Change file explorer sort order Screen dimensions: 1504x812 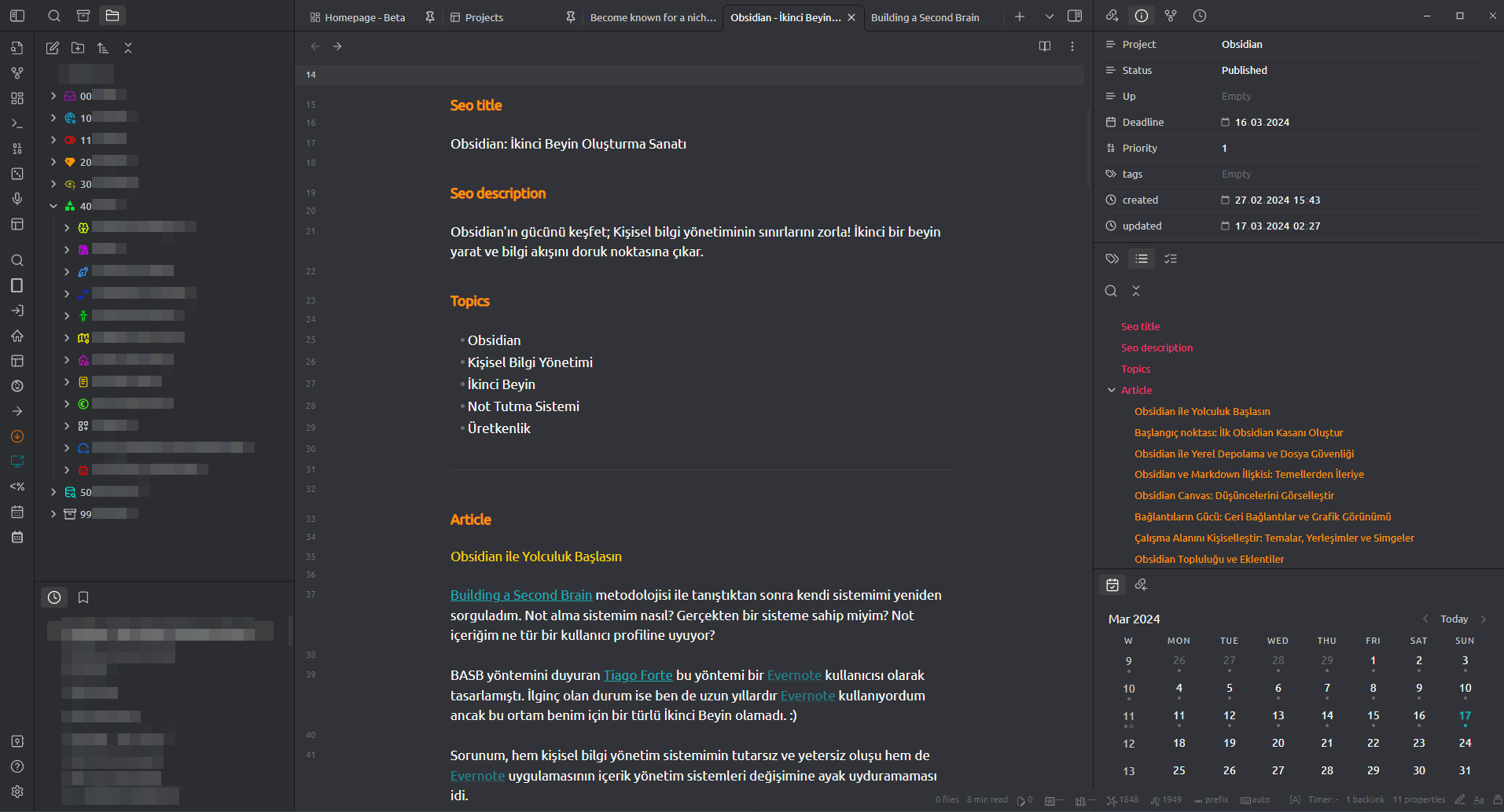point(103,48)
